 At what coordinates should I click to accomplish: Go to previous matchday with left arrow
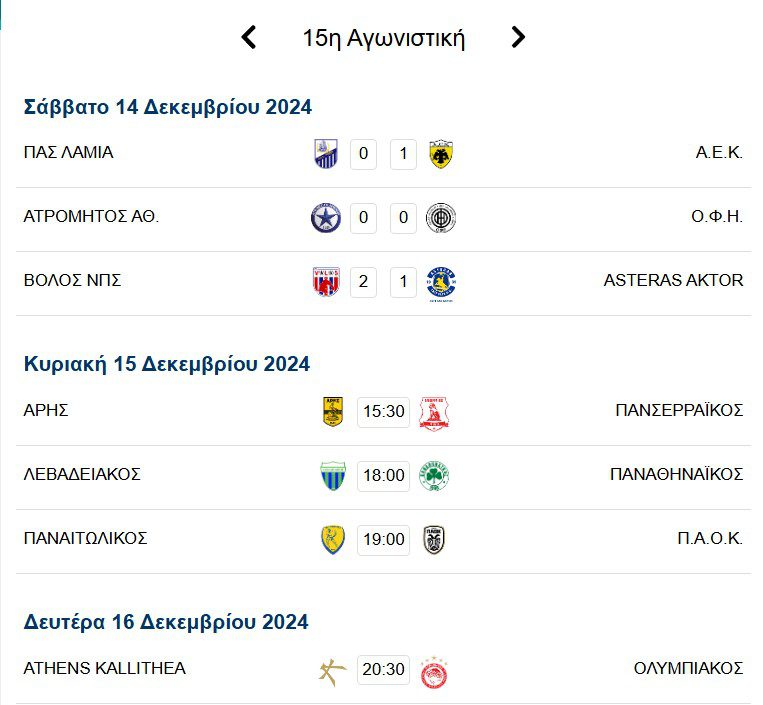point(249,38)
